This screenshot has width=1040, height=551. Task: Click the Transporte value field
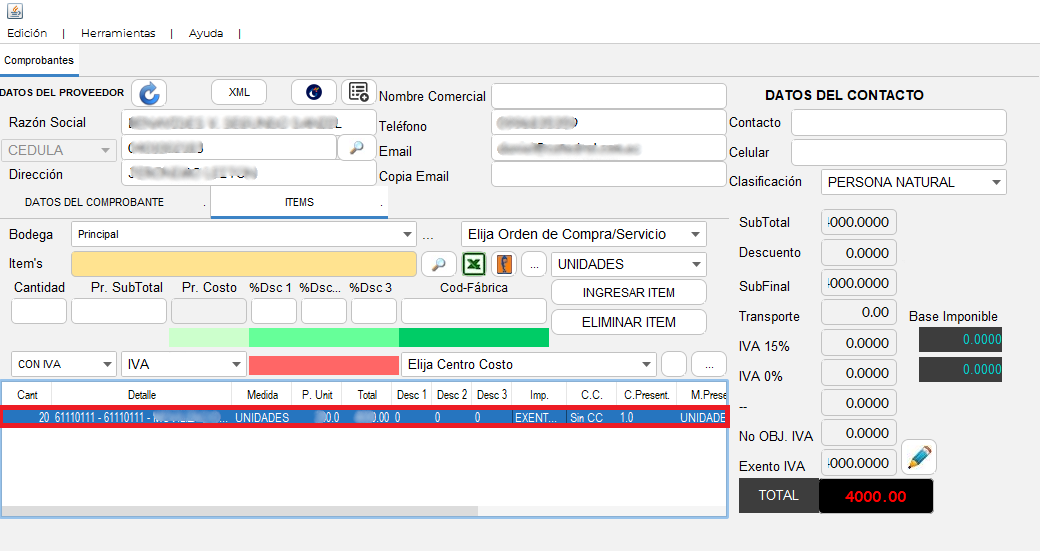pyautogui.click(x=859, y=312)
